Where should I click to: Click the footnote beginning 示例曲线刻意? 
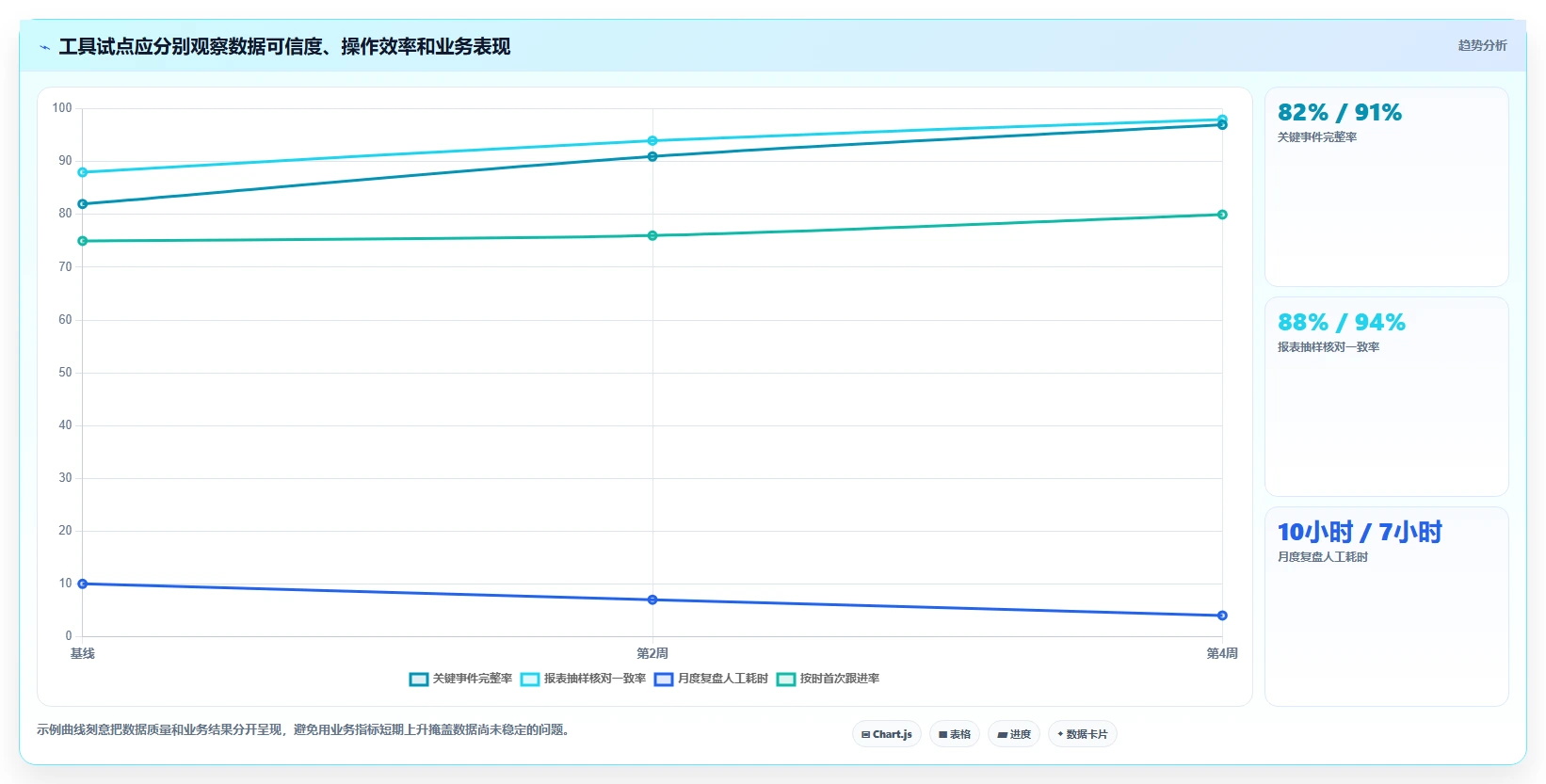pos(305,730)
